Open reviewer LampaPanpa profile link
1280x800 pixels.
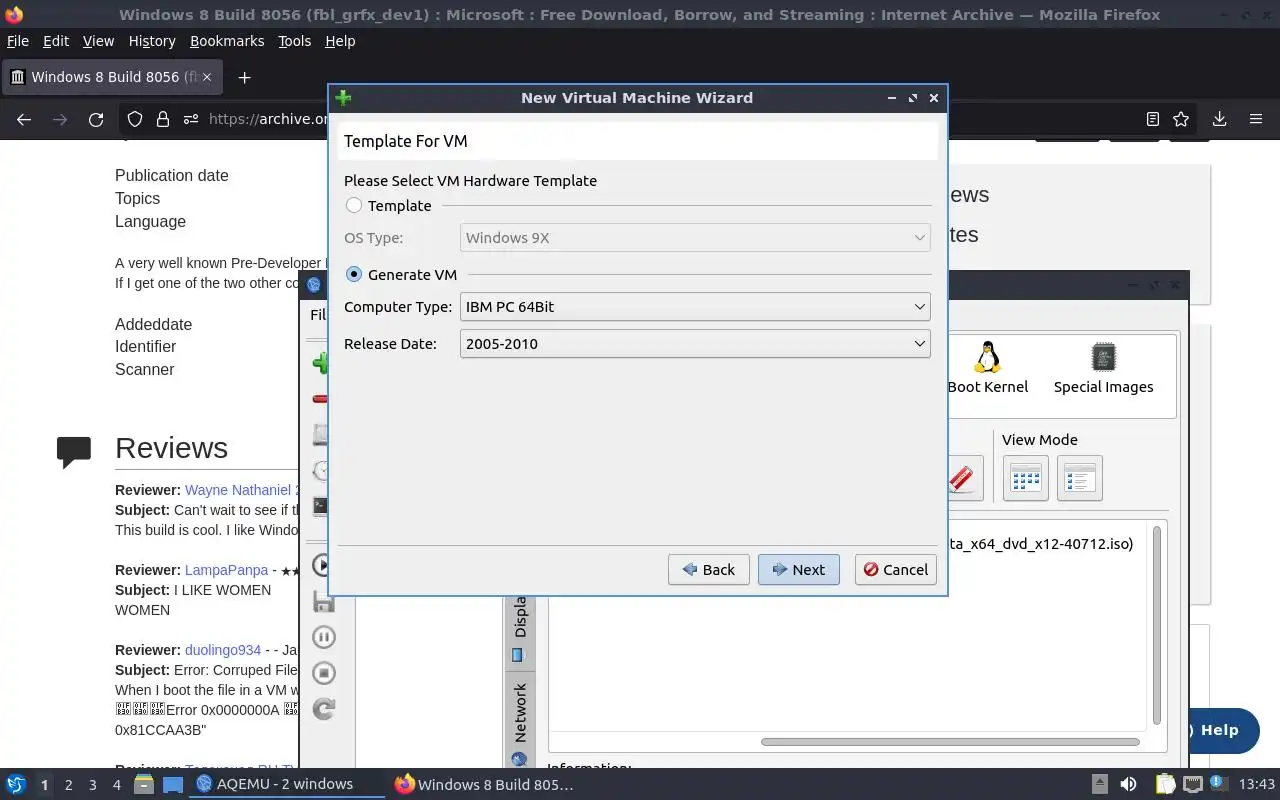click(226, 570)
